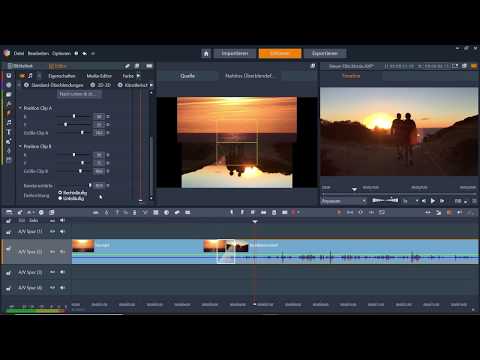Open the Optionen menu
This screenshot has width=480, height=360.
(62, 53)
